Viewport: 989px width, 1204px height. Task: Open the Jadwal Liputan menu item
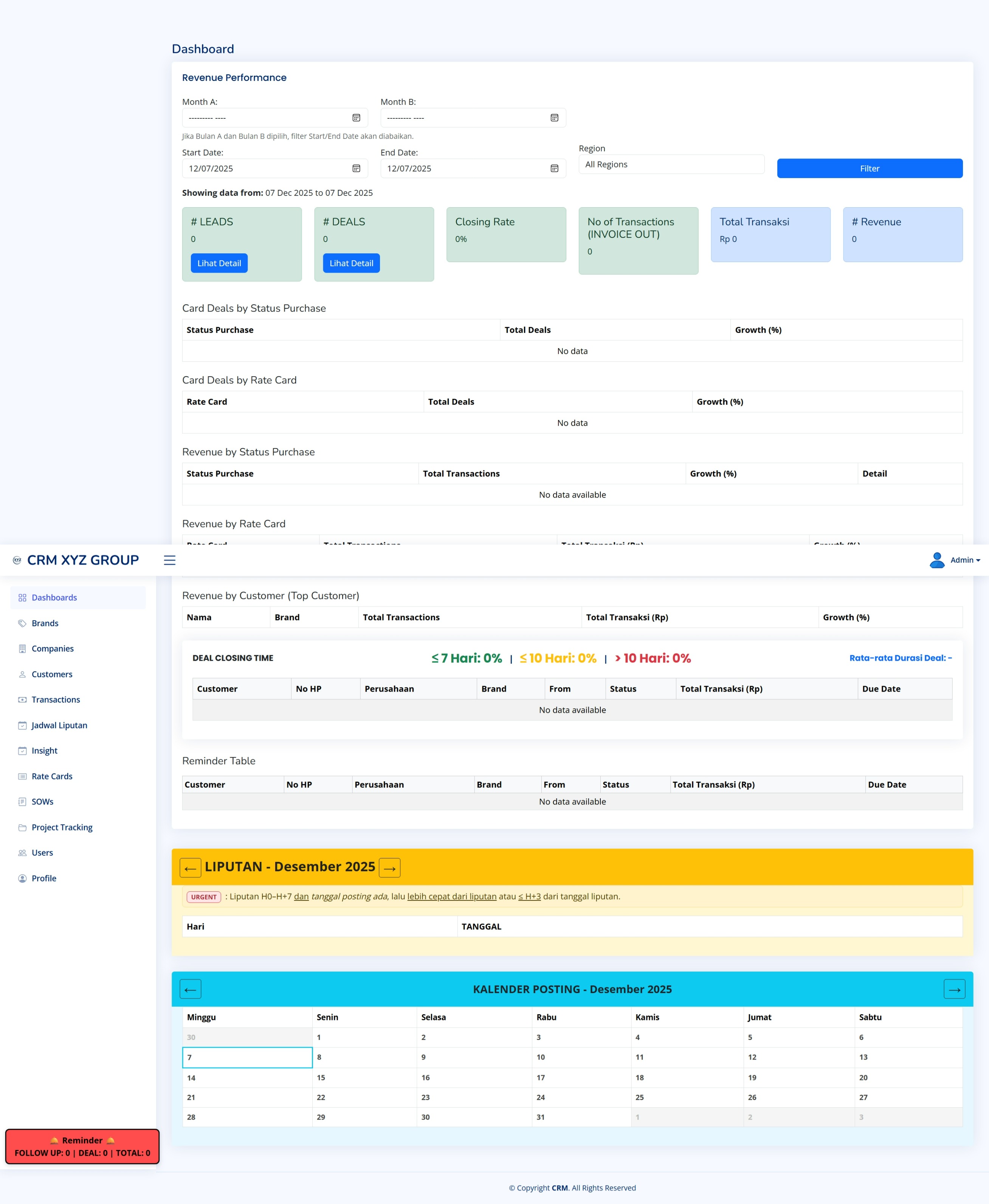(x=59, y=725)
